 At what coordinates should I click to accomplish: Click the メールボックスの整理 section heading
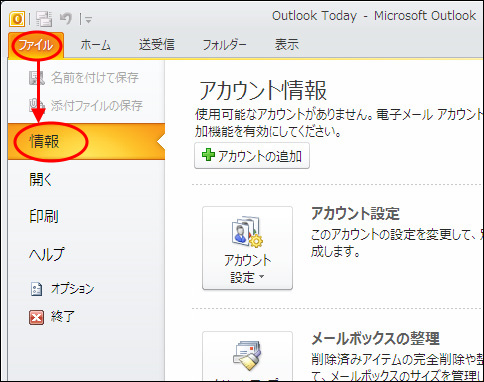(376, 339)
